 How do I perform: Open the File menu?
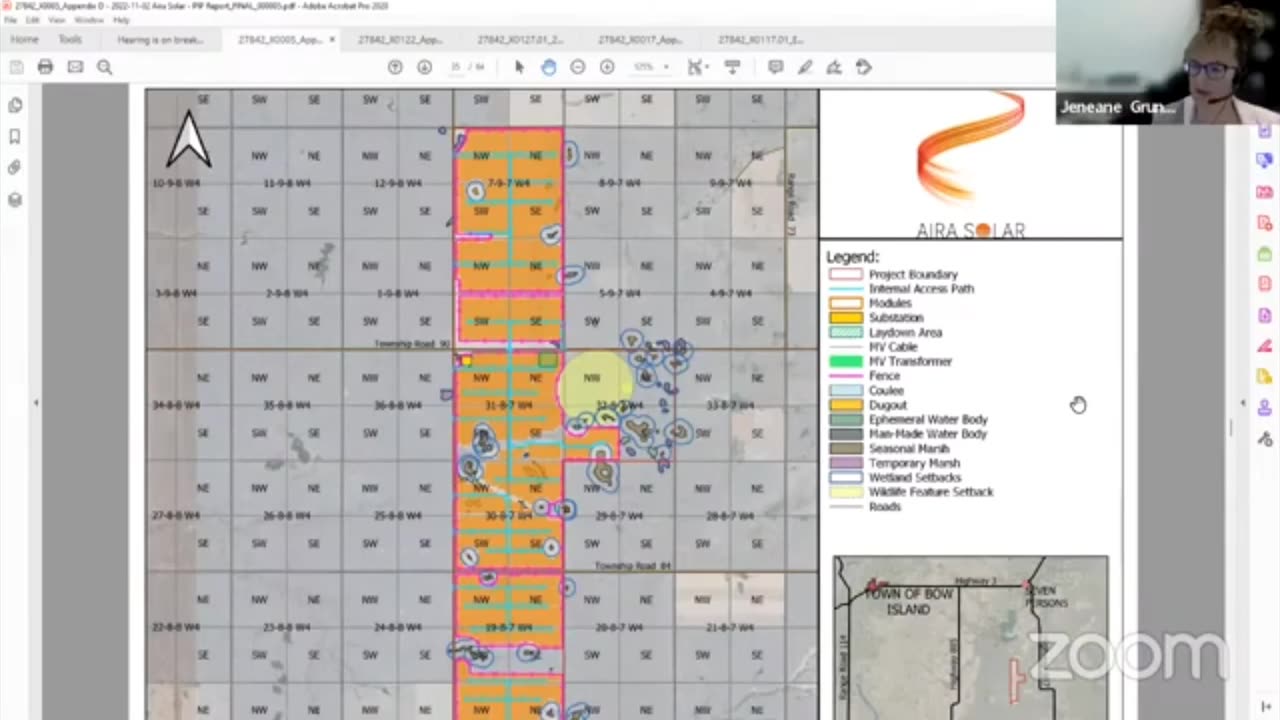pyautogui.click(x=10, y=20)
